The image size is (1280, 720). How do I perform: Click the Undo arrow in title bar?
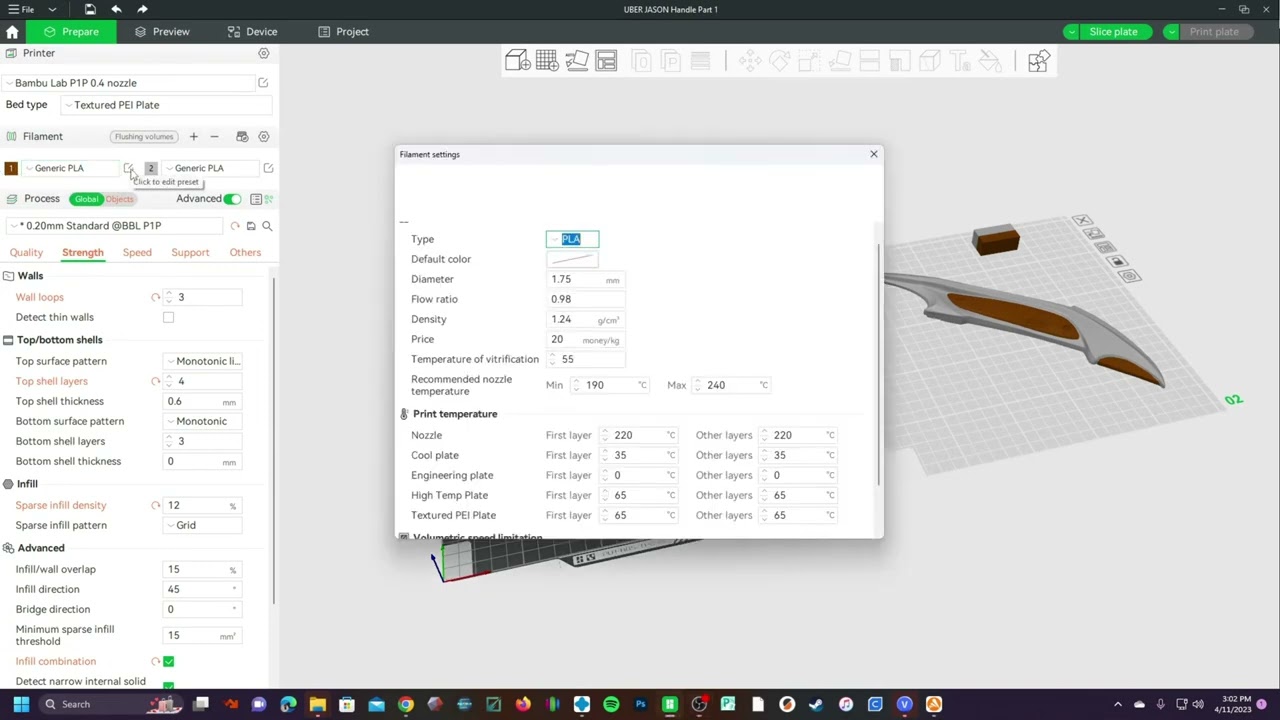pyautogui.click(x=116, y=9)
